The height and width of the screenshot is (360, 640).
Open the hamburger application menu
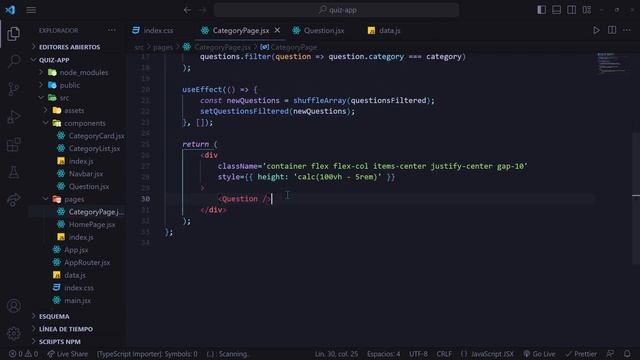click(x=31, y=10)
